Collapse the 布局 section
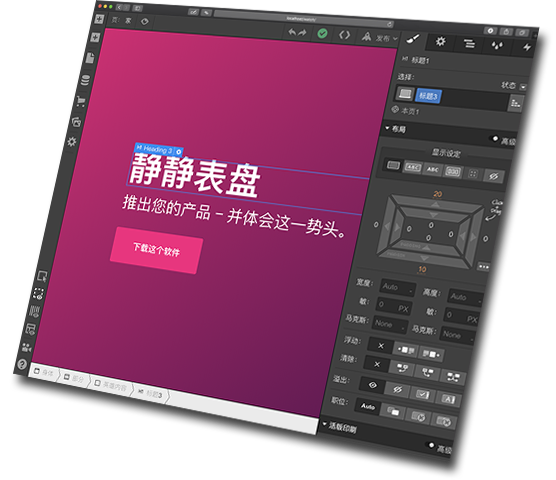Viewport: 556px width, 480px height. (x=396, y=129)
